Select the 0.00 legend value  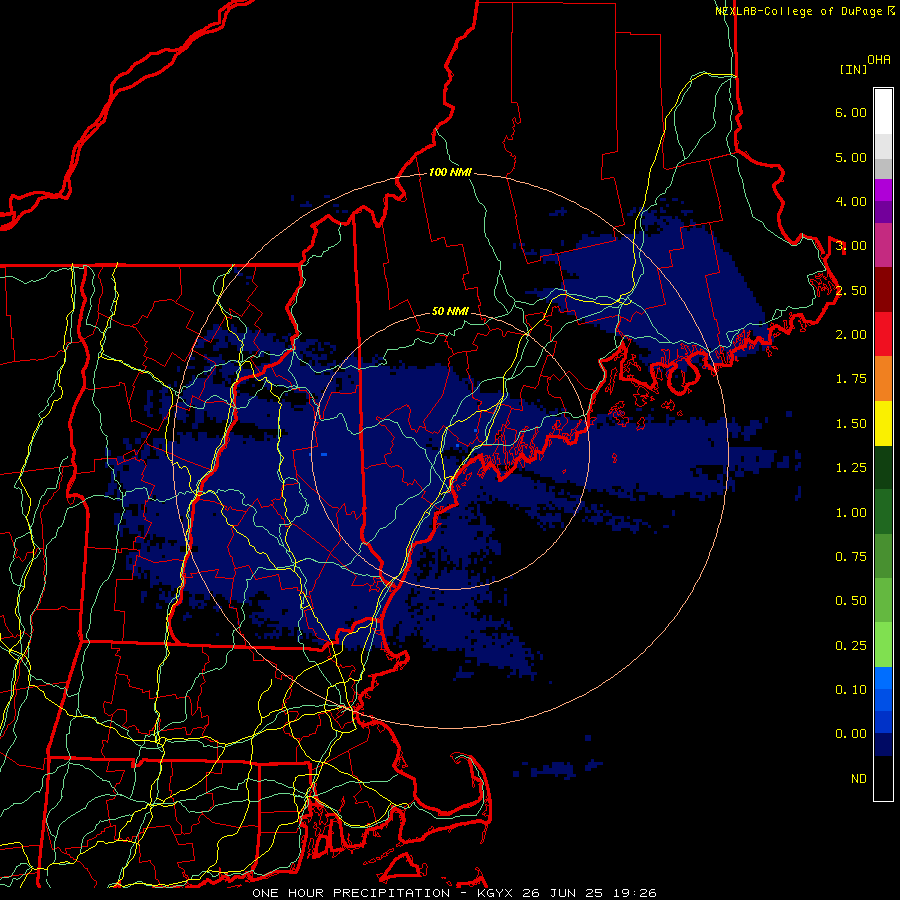(851, 734)
